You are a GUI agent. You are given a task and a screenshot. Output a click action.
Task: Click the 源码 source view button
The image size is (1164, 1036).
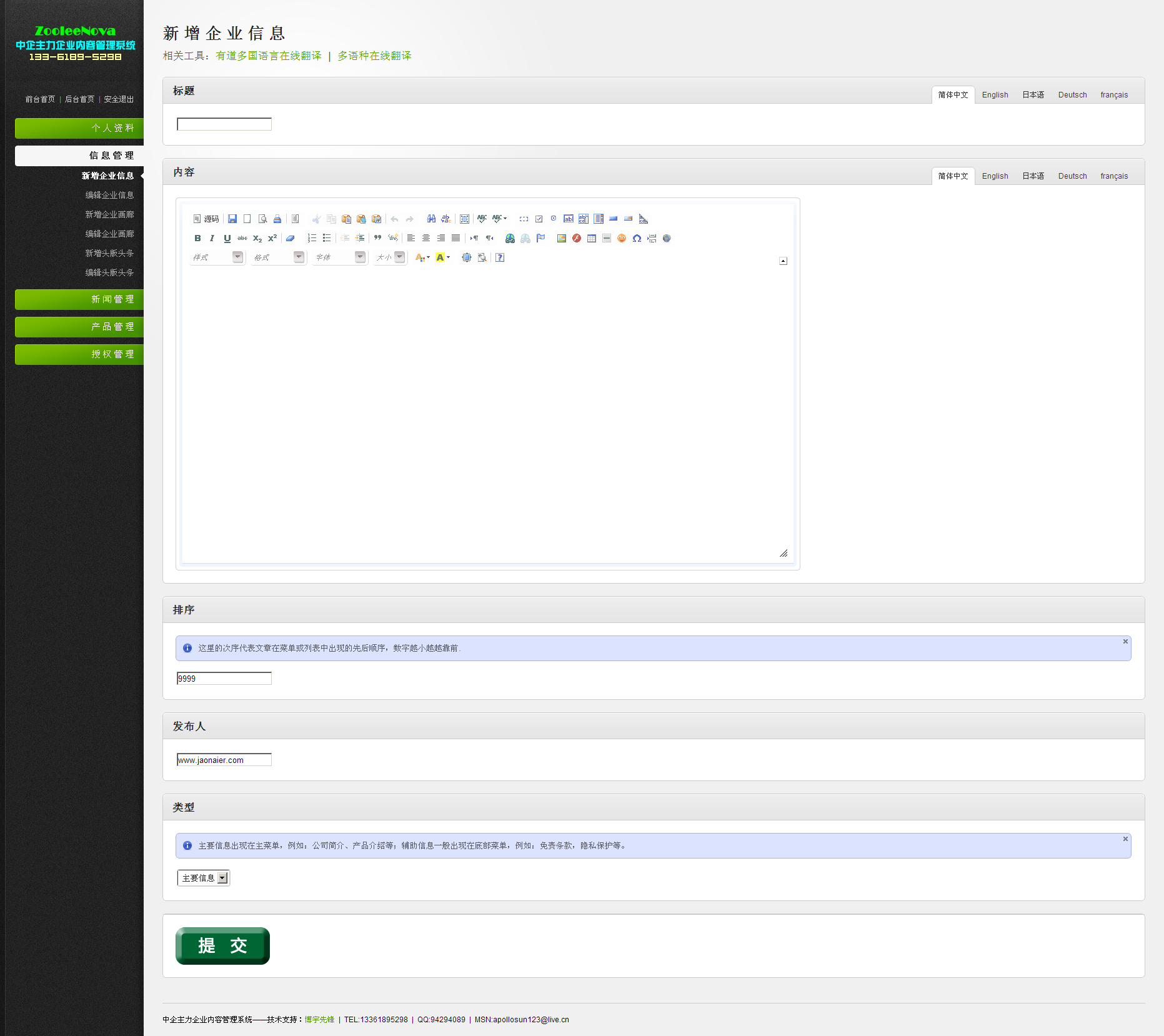point(206,219)
